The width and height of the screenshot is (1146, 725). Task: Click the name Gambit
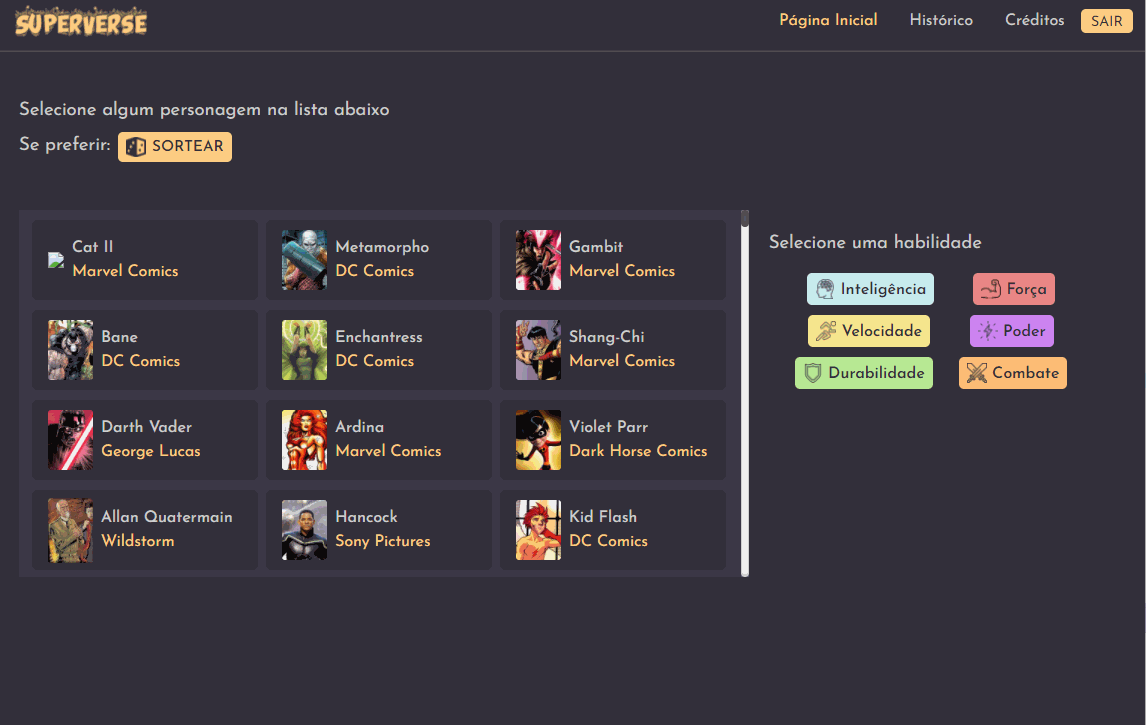(596, 247)
